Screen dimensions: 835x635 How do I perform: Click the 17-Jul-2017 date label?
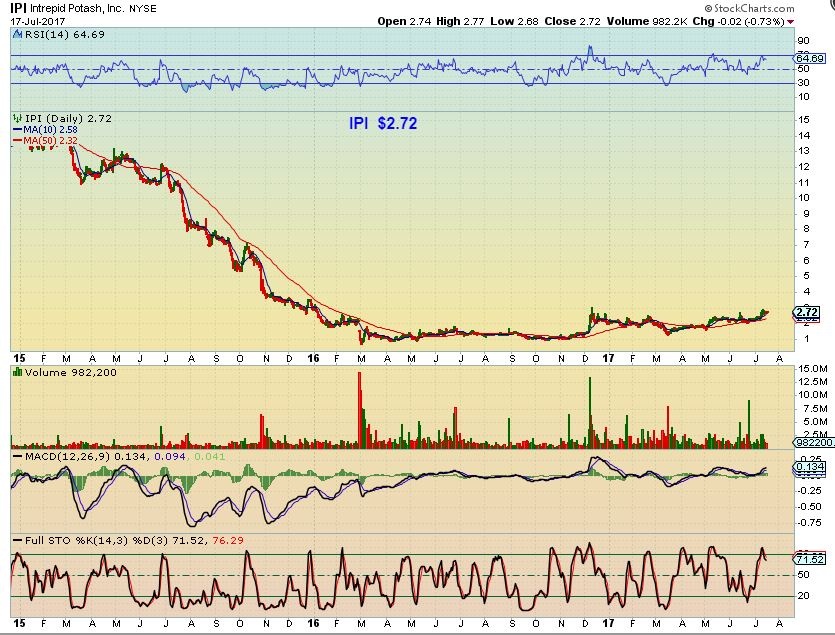31,21
